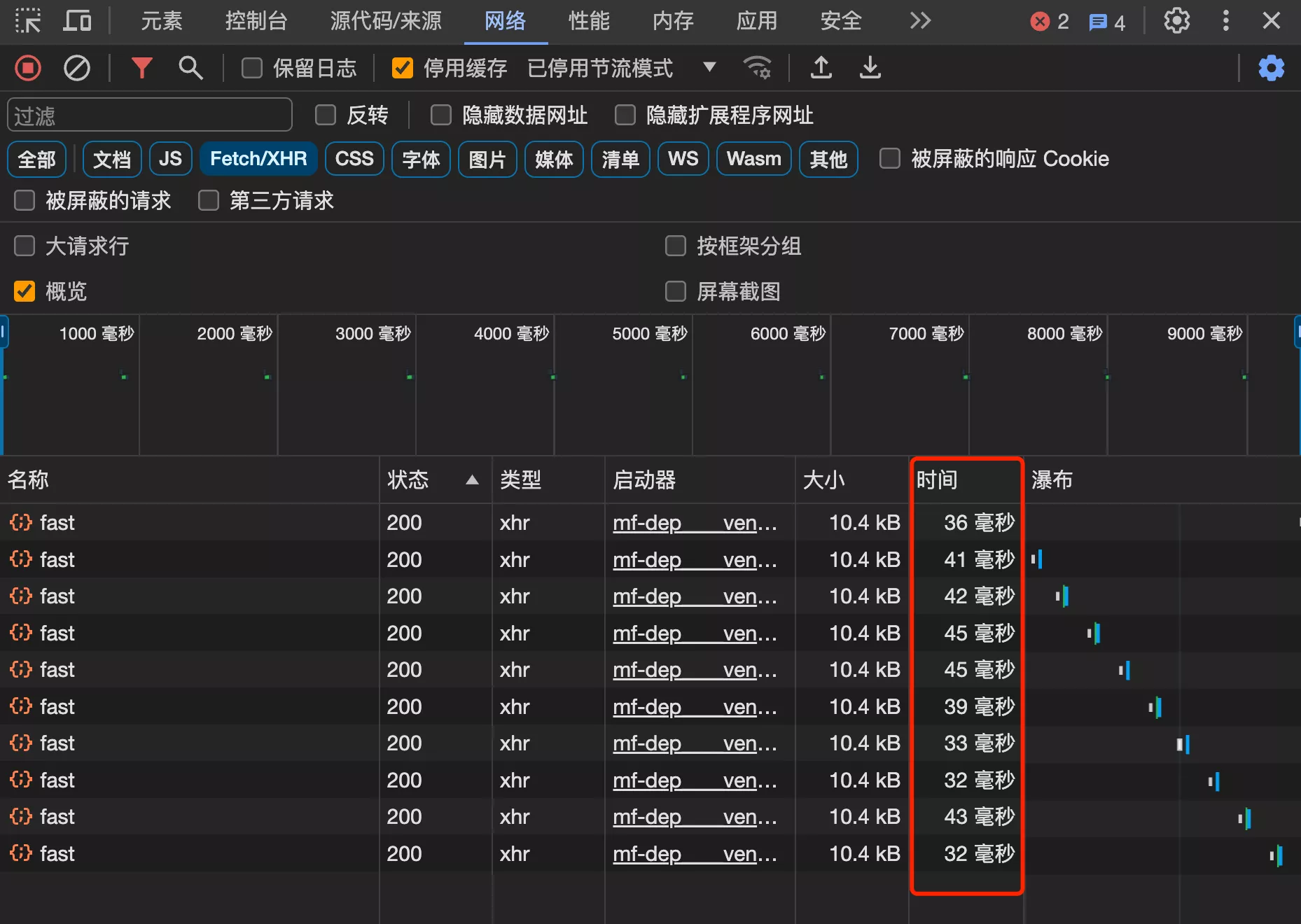Toggle the filter funnel icon
The height and width of the screenshot is (924, 1301).
tap(141, 68)
